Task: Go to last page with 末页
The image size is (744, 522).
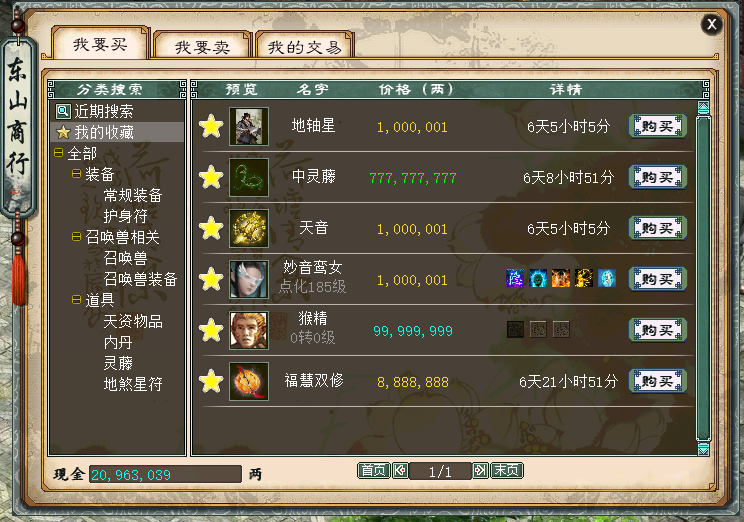Action: pyautogui.click(x=507, y=470)
